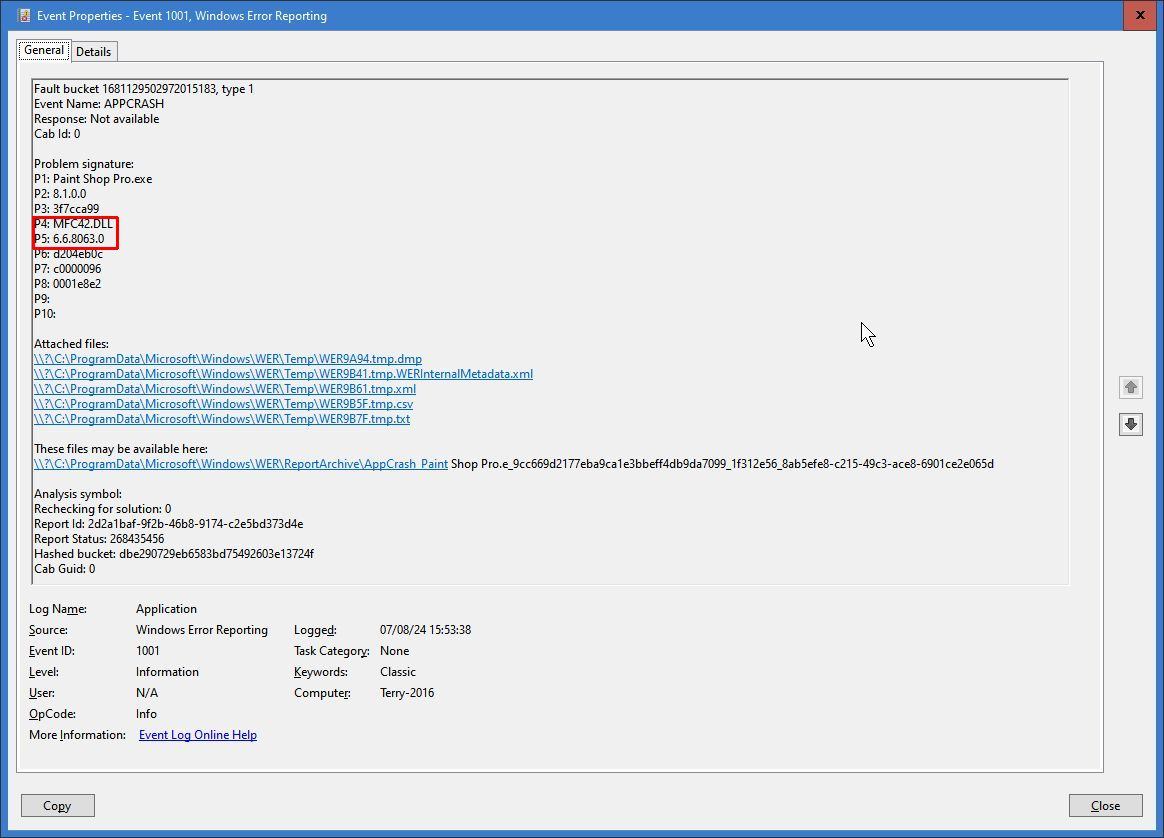Screen dimensions: 1164x838
Task: Switch to the General tab
Action: [x=44, y=50]
